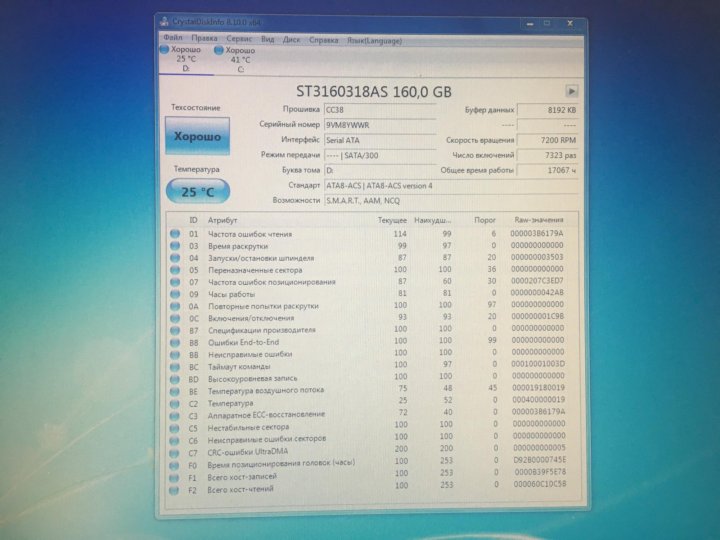
Task: Click the disk title ST3160318AS 160,0 GB
Action: point(374,91)
